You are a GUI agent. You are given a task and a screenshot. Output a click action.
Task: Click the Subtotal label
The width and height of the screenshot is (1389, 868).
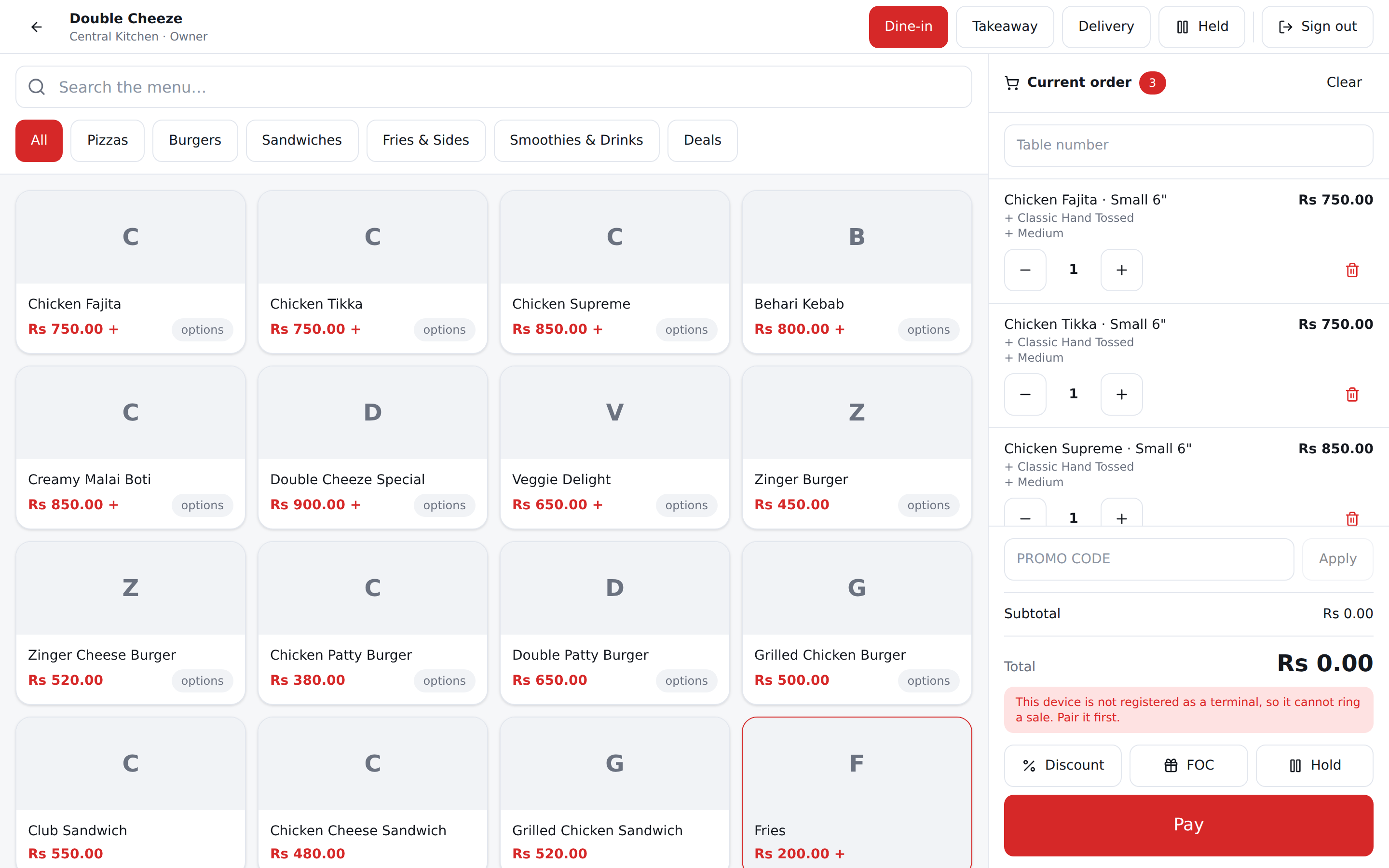1032,614
